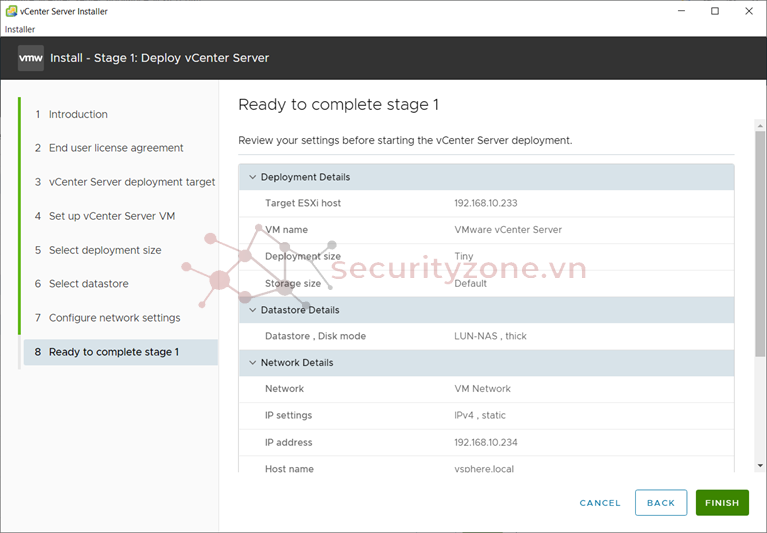Click the BACK button
This screenshot has width=767, height=533.
661,503
